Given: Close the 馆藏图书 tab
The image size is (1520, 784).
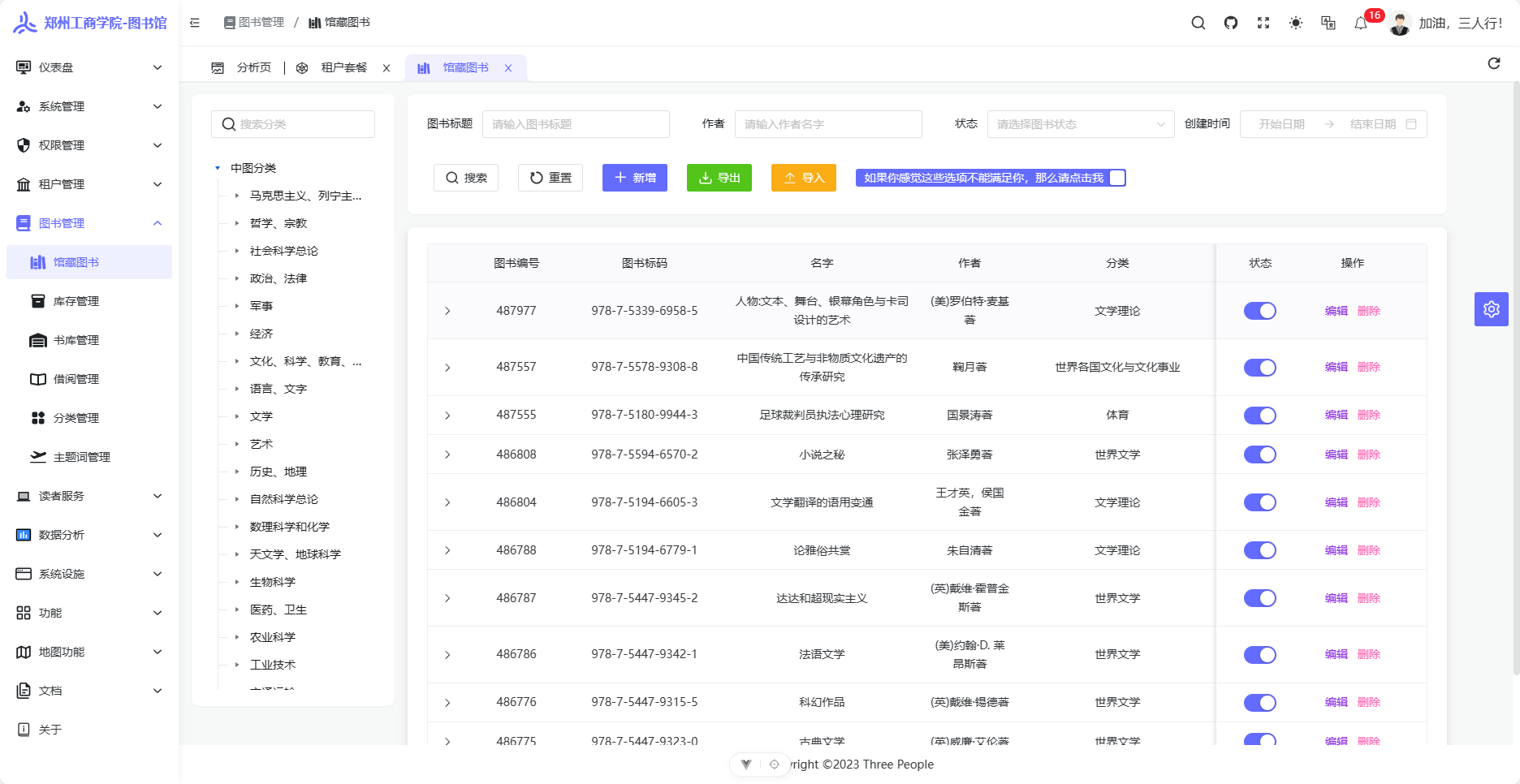Looking at the screenshot, I should (508, 68).
